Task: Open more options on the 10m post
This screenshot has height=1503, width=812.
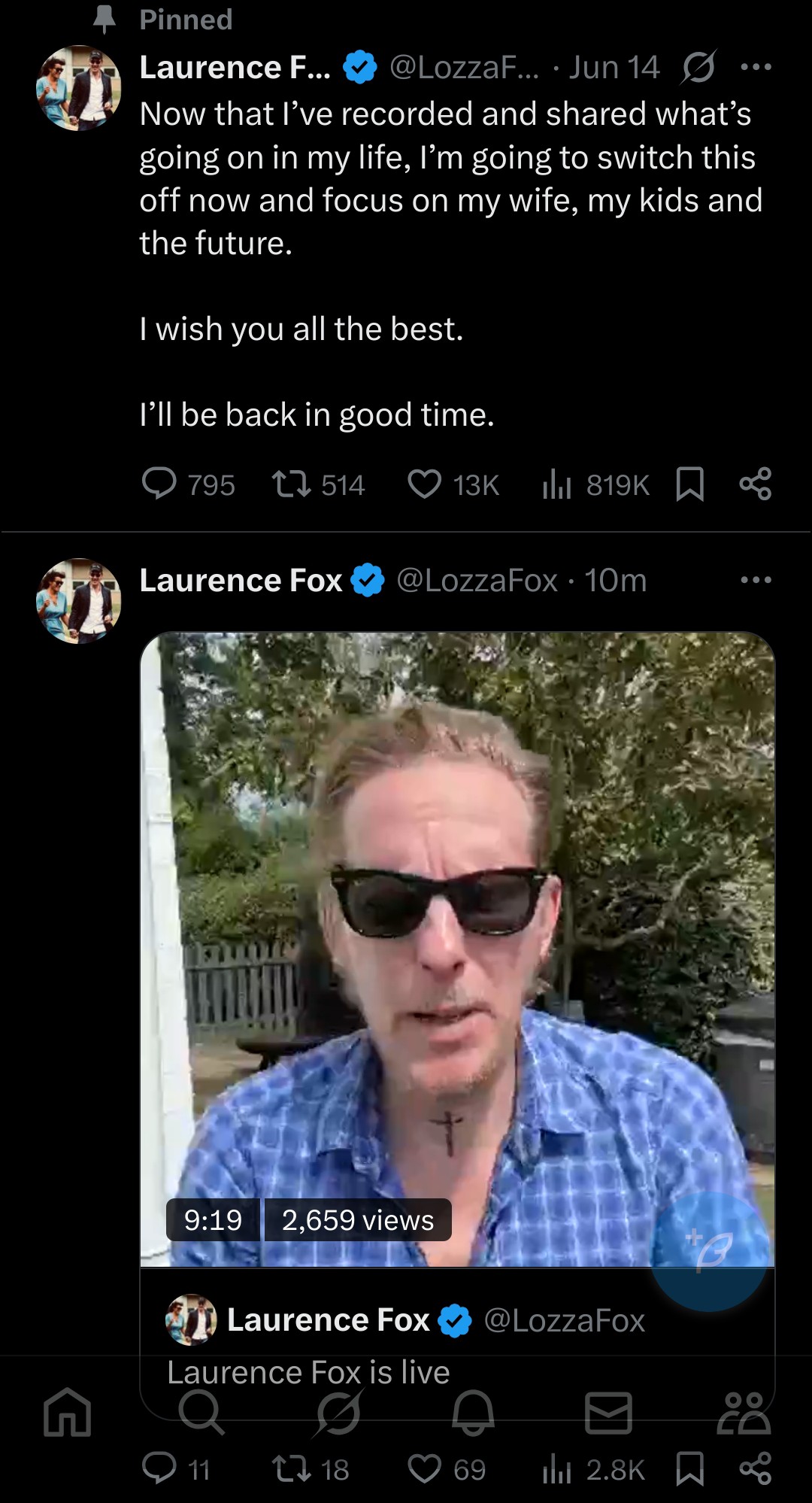Action: (x=756, y=580)
